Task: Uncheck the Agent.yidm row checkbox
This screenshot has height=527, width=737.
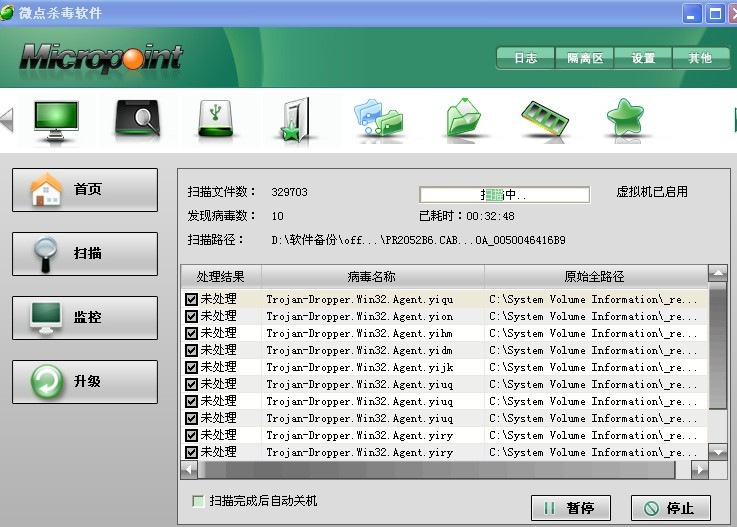Action: click(x=191, y=350)
